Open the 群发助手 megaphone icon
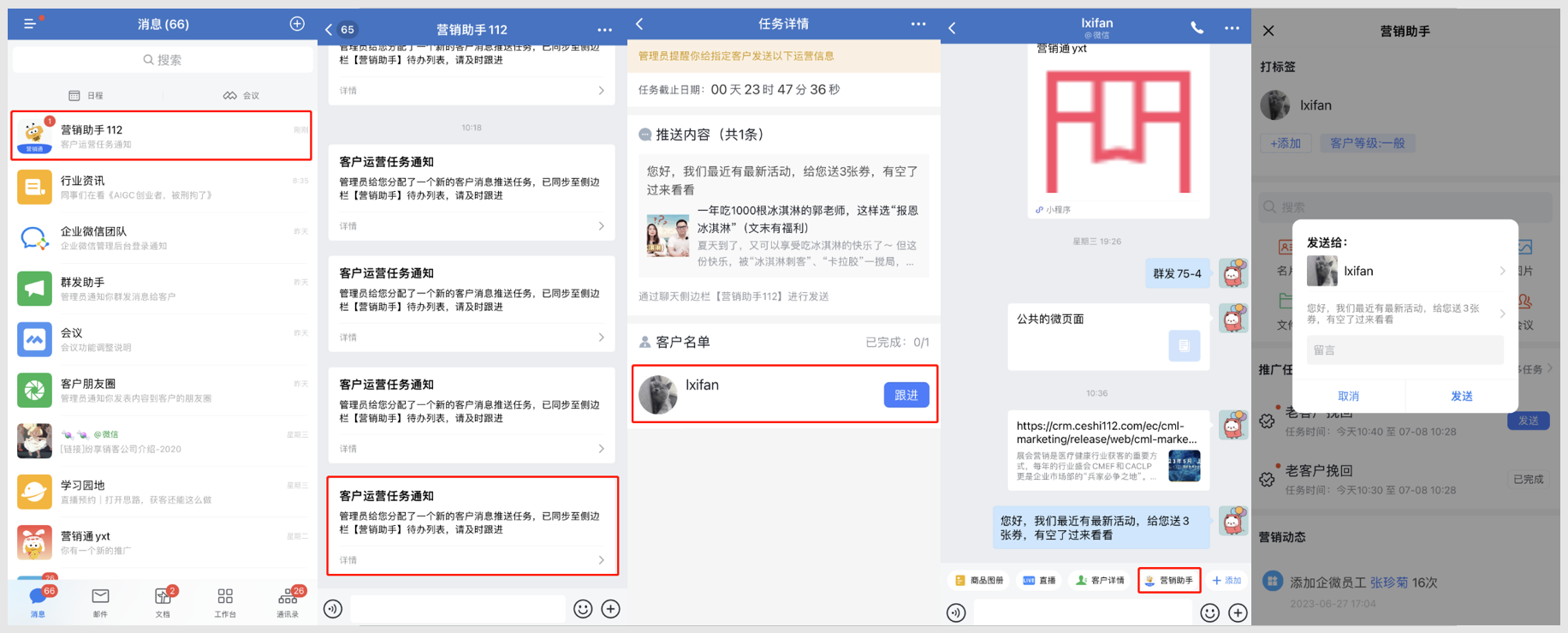Viewport: 1568px width, 633px height. 34,289
